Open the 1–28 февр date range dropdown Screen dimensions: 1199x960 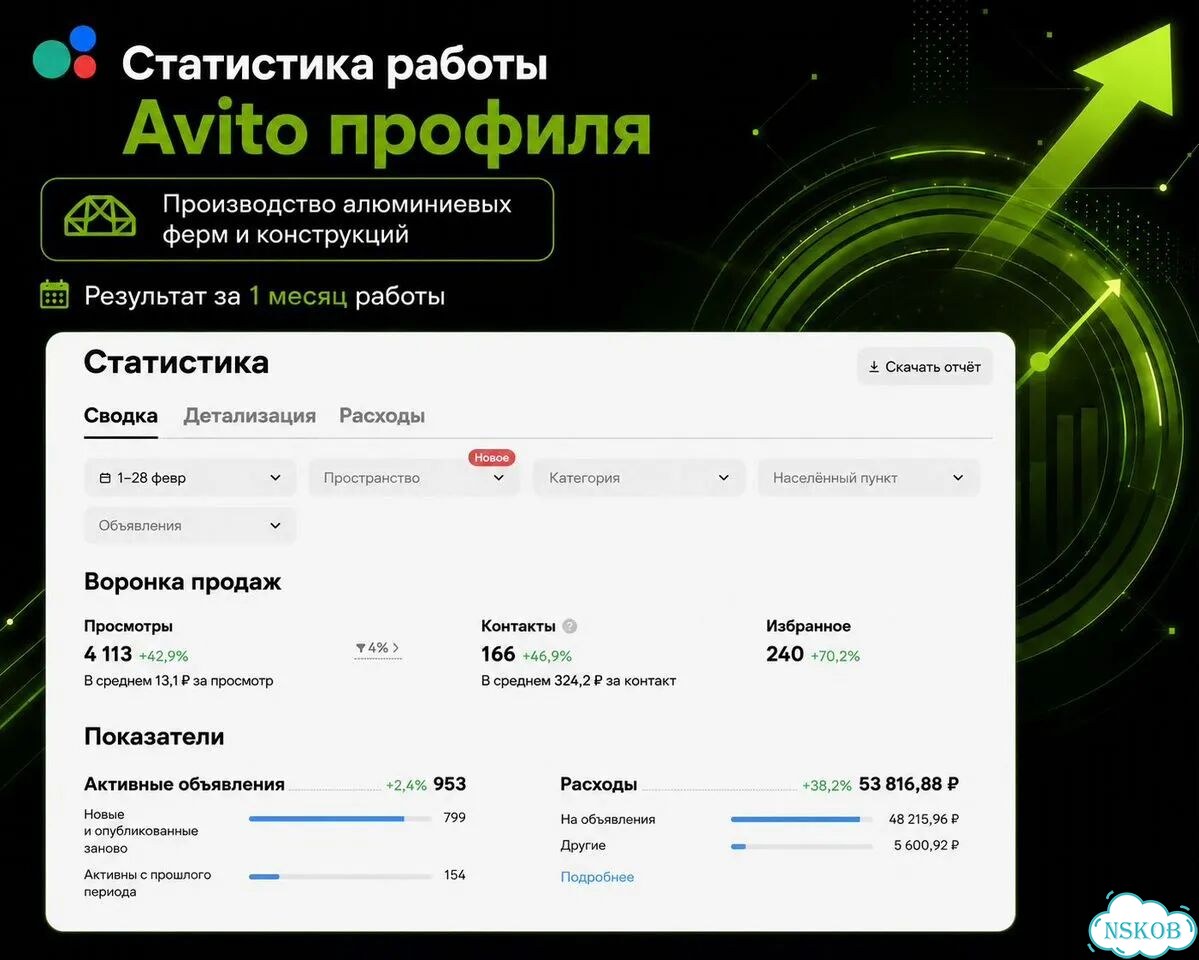pyautogui.click(x=190, y=478)
